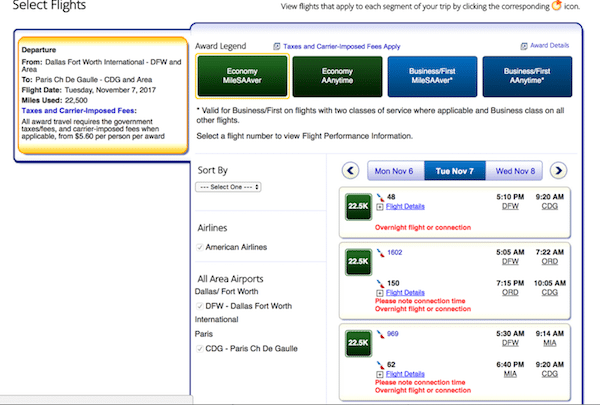Click ORD arrival code for flight 1602

(549, 261)
